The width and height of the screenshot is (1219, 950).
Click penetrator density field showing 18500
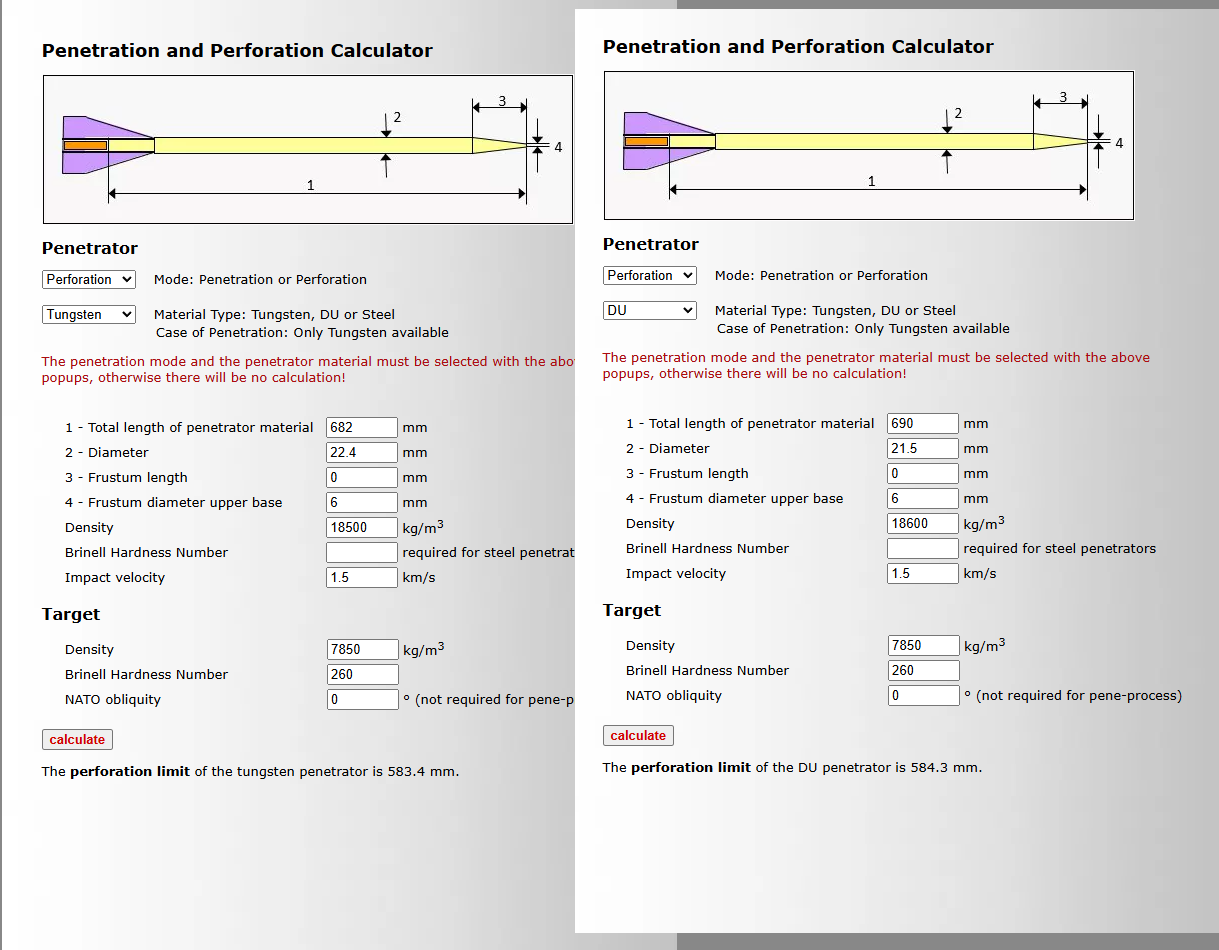(x=362, y=527)
